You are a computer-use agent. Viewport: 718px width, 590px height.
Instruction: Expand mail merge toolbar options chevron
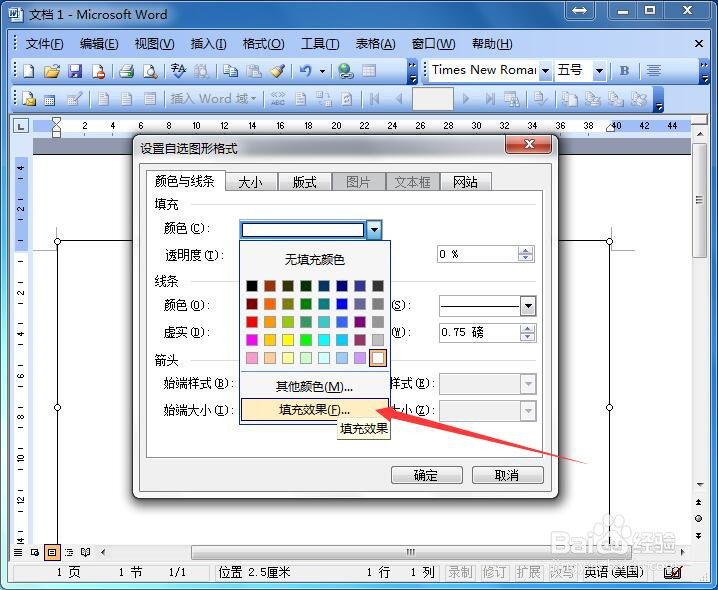[x=658, y=99]
